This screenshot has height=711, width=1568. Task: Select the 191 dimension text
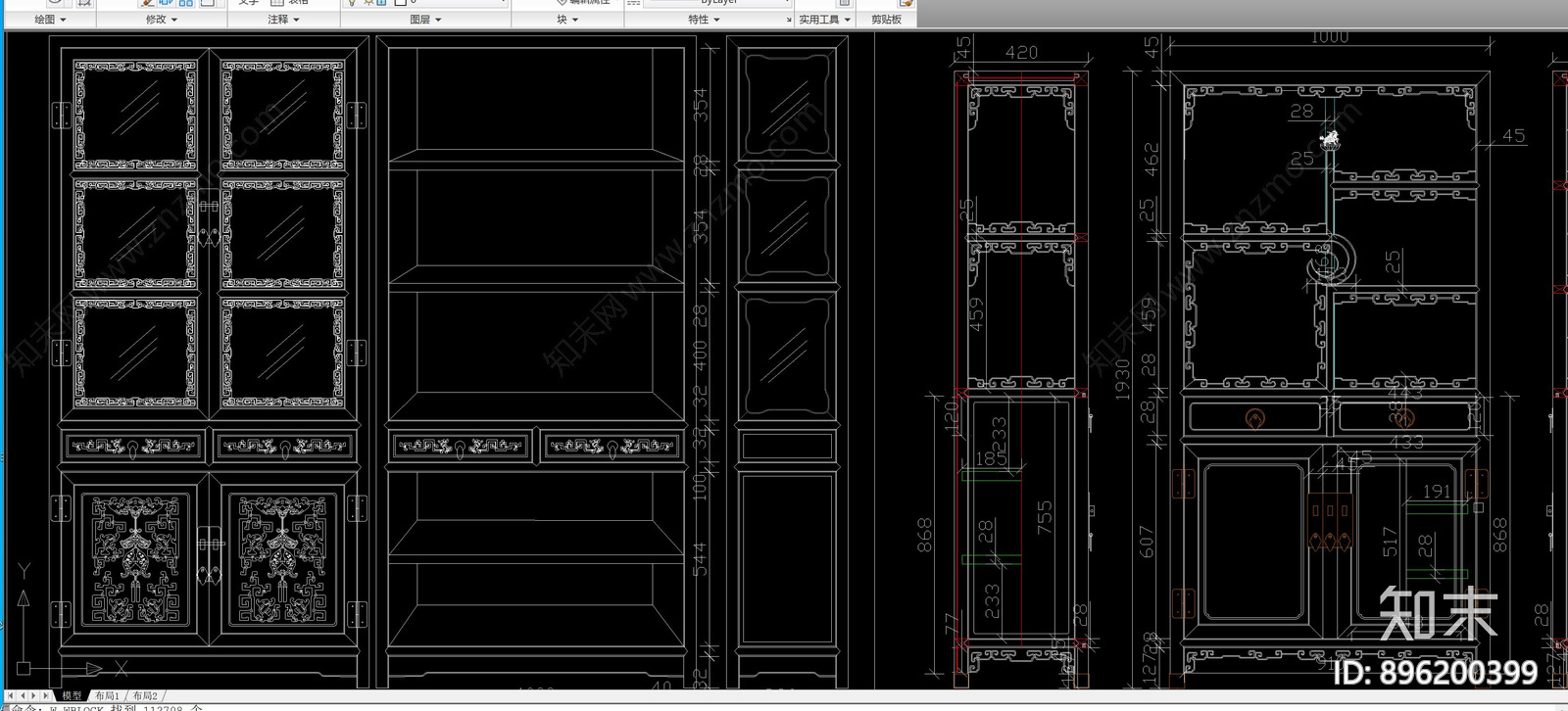1437,492
